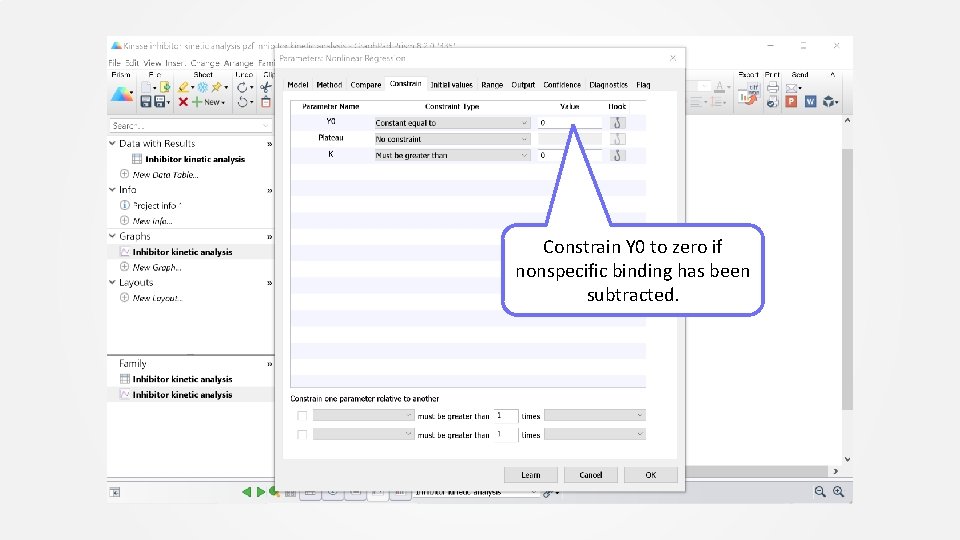
Task: Send to Word icon
Action: coord(811,102)
